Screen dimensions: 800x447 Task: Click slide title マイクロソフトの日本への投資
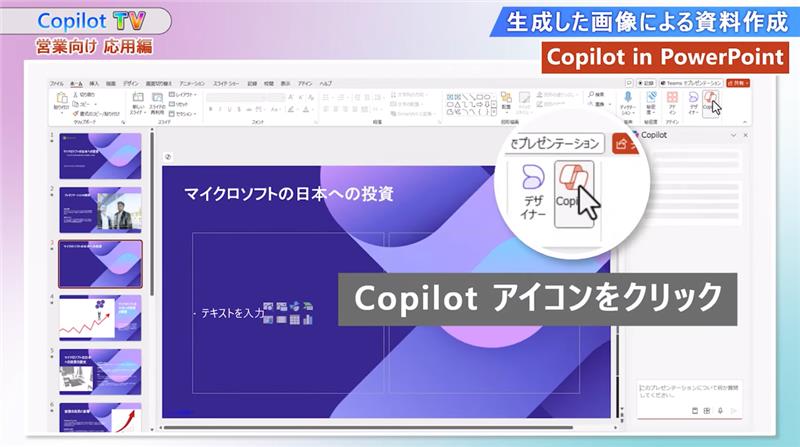[x=289, y=194]
